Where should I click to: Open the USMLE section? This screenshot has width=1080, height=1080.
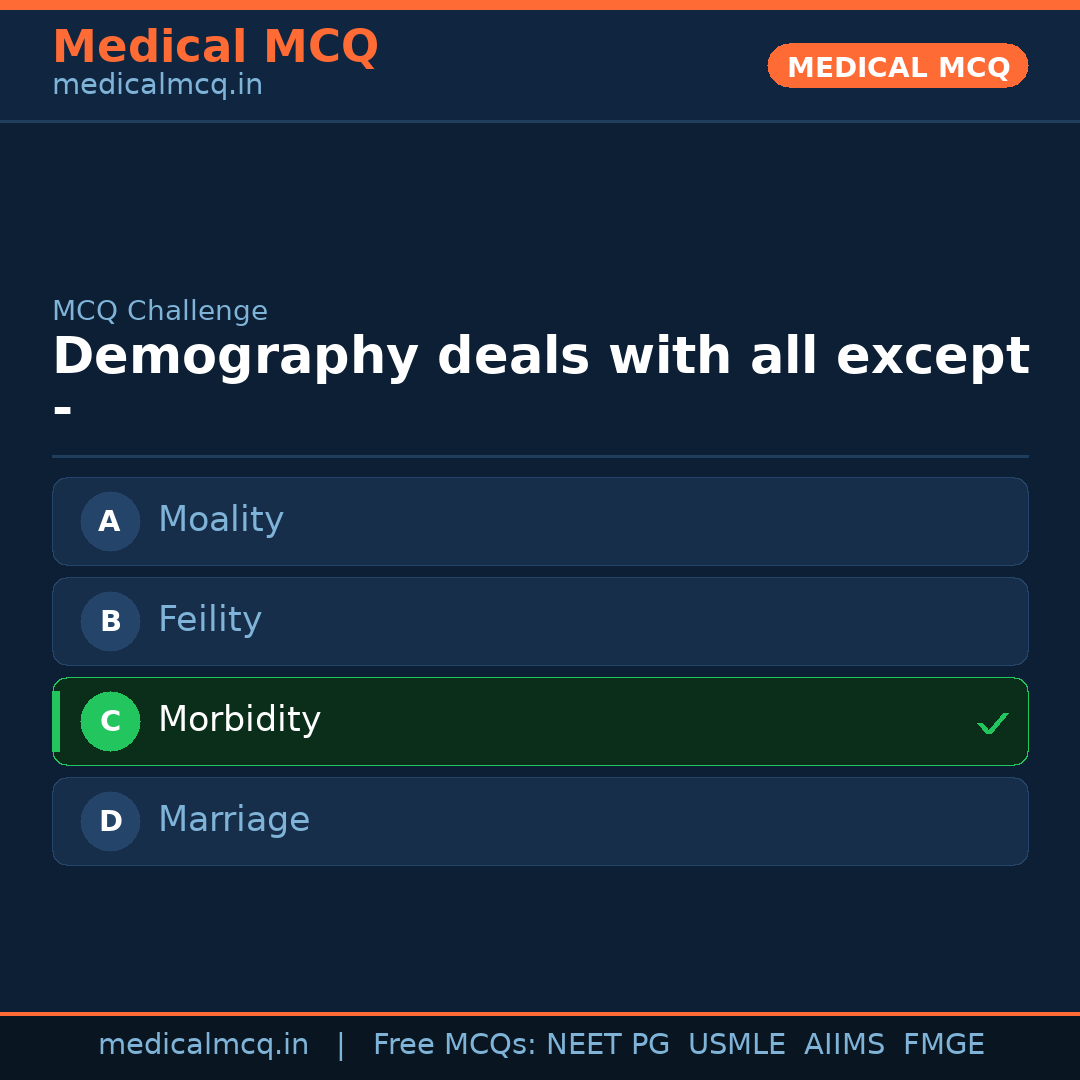pyautogui.click(x=737, y=1044)
